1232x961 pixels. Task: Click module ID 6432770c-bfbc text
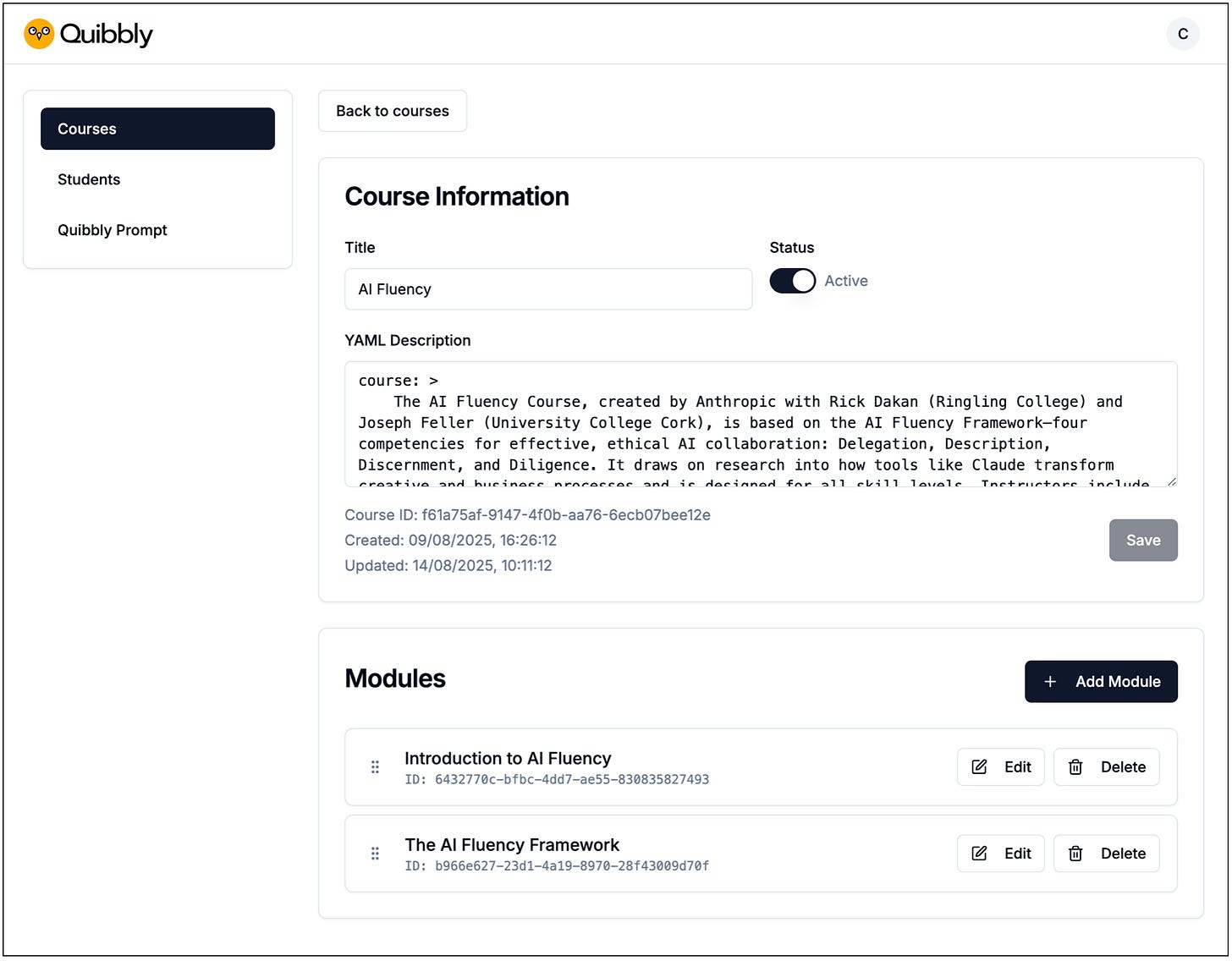coord(557,780)
